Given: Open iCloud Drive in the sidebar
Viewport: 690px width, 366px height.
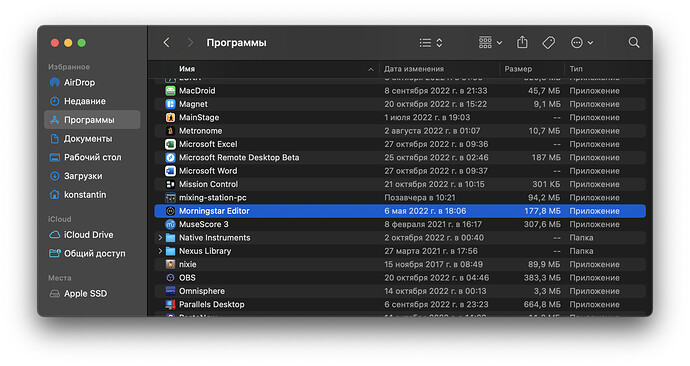Looking at the screenshot, I should click(92, 235).
